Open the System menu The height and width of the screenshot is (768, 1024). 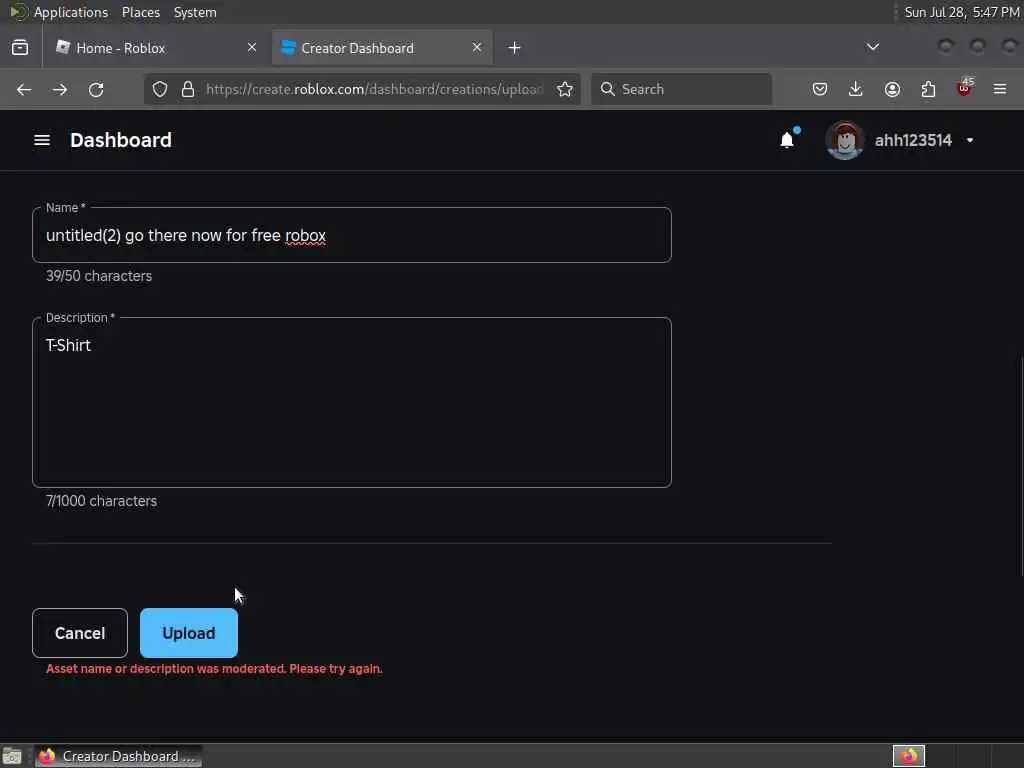point(195,12)
